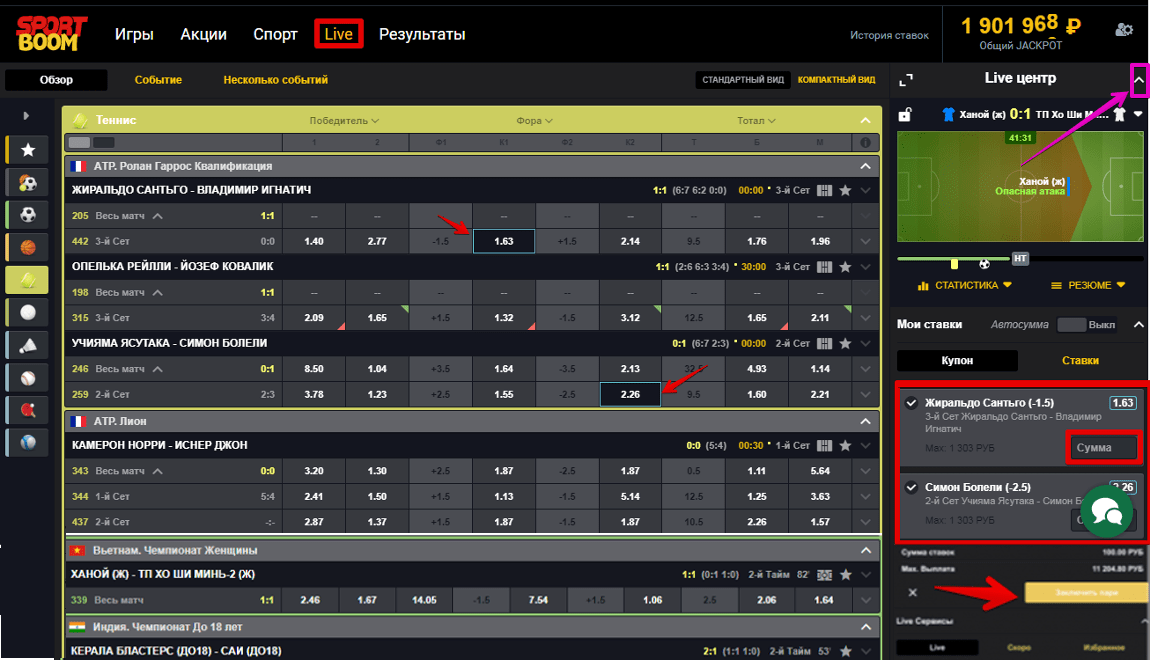Open the РЕЗЮМЕ dropdown
The height and width of the screenshot is (660, 1154).
(1088, 285)
